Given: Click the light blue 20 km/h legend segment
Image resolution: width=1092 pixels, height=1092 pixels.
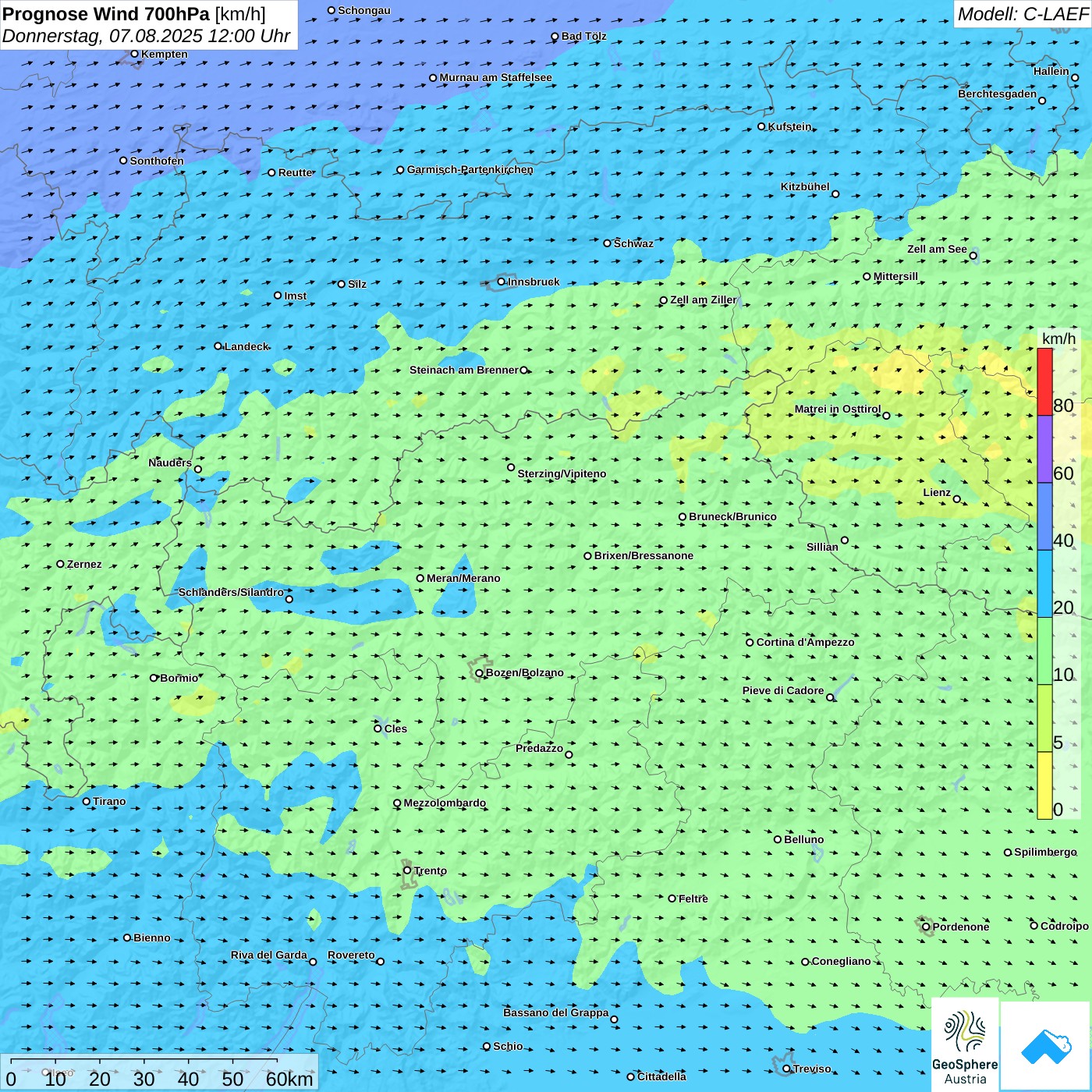Looking at the screenshot, I should tap(1044, 583).
